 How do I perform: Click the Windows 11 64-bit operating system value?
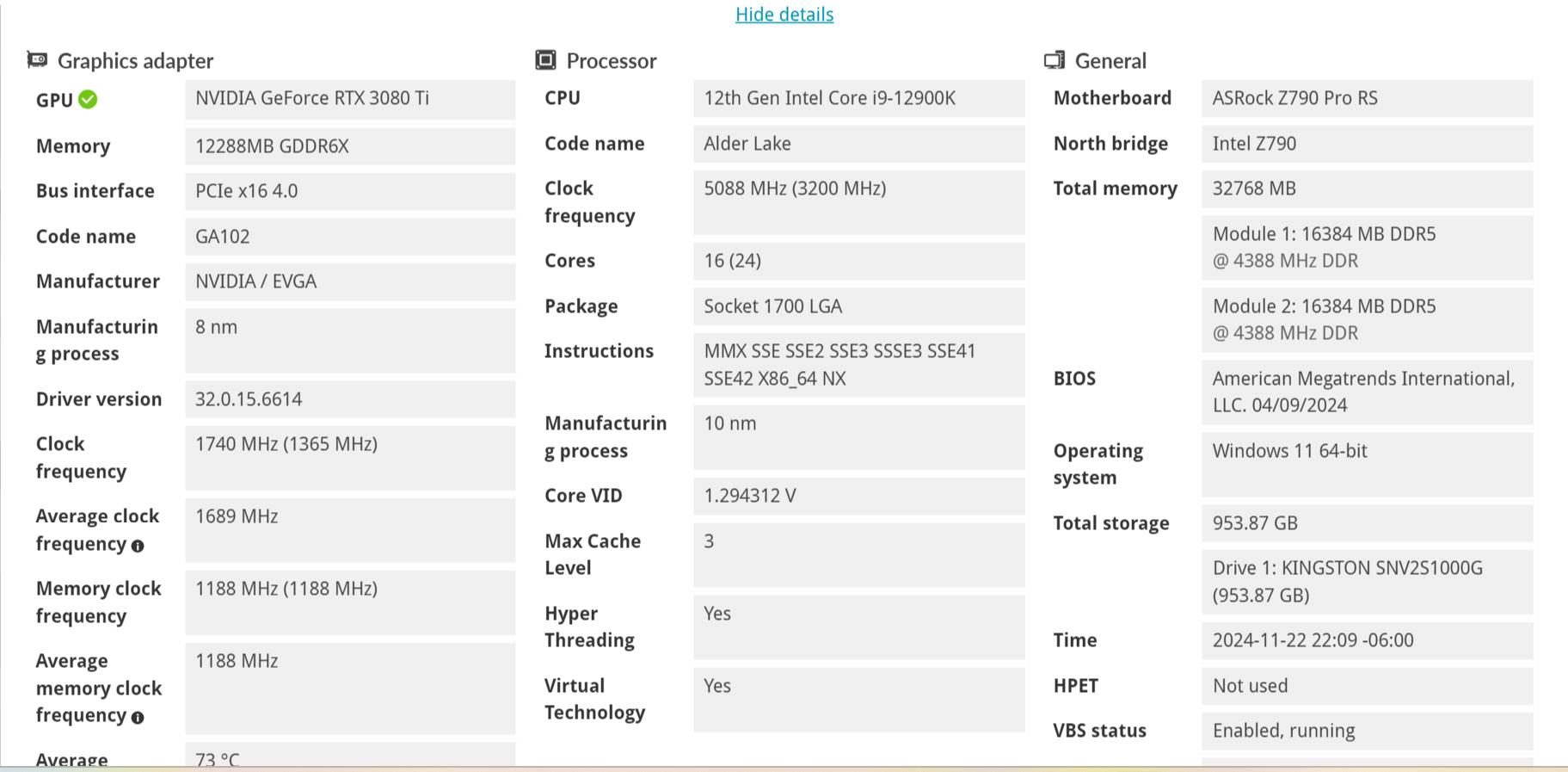click(x=1368, y=465)
